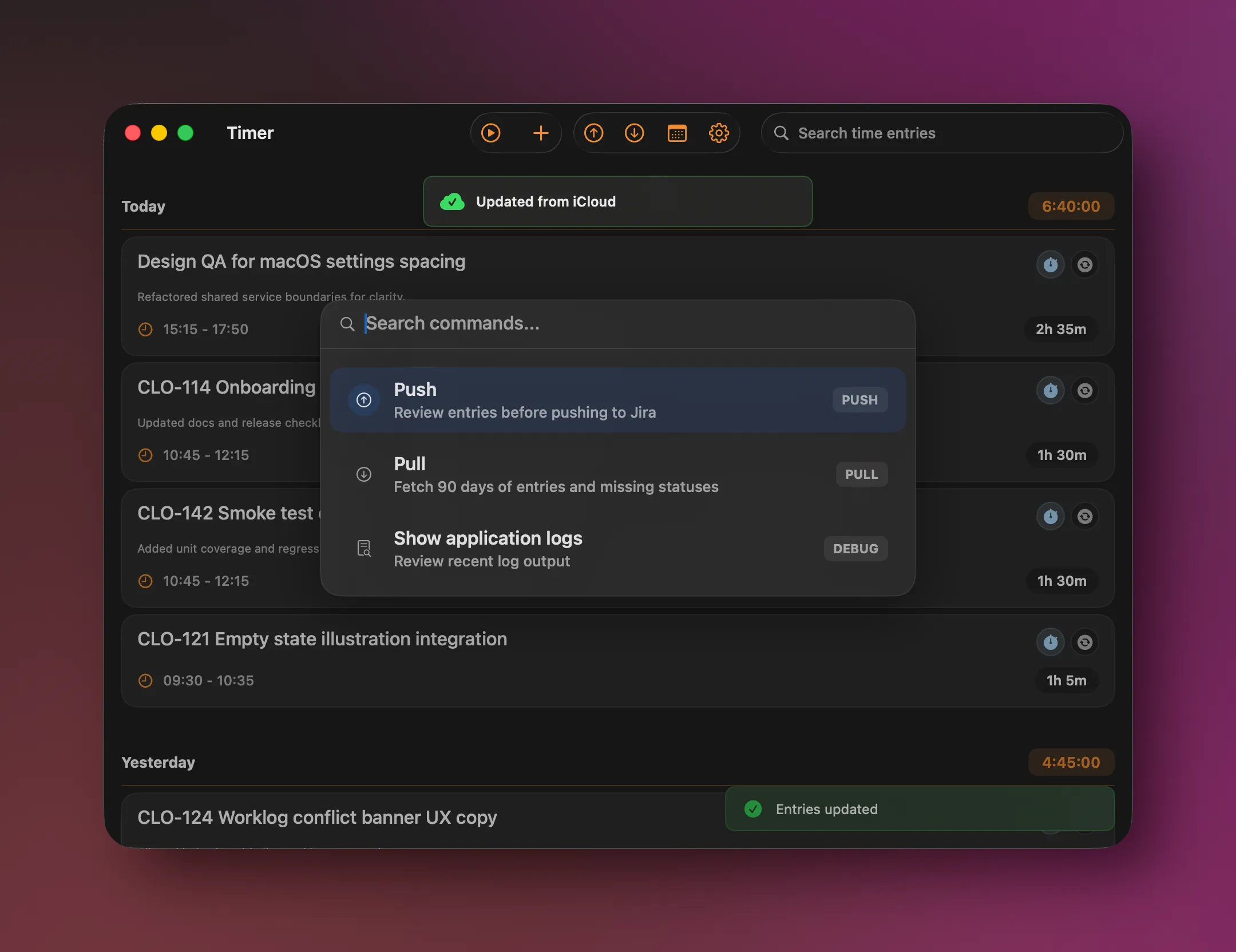Select the Push command row
The image size is (1236, 952).
click(x=618, y=400)
